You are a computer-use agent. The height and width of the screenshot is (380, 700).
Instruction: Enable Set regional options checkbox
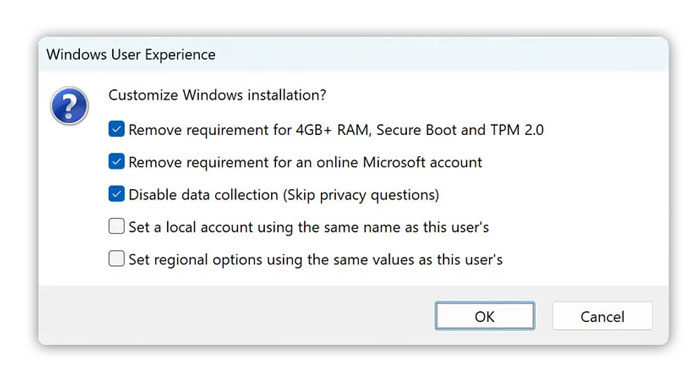(116, 259)
